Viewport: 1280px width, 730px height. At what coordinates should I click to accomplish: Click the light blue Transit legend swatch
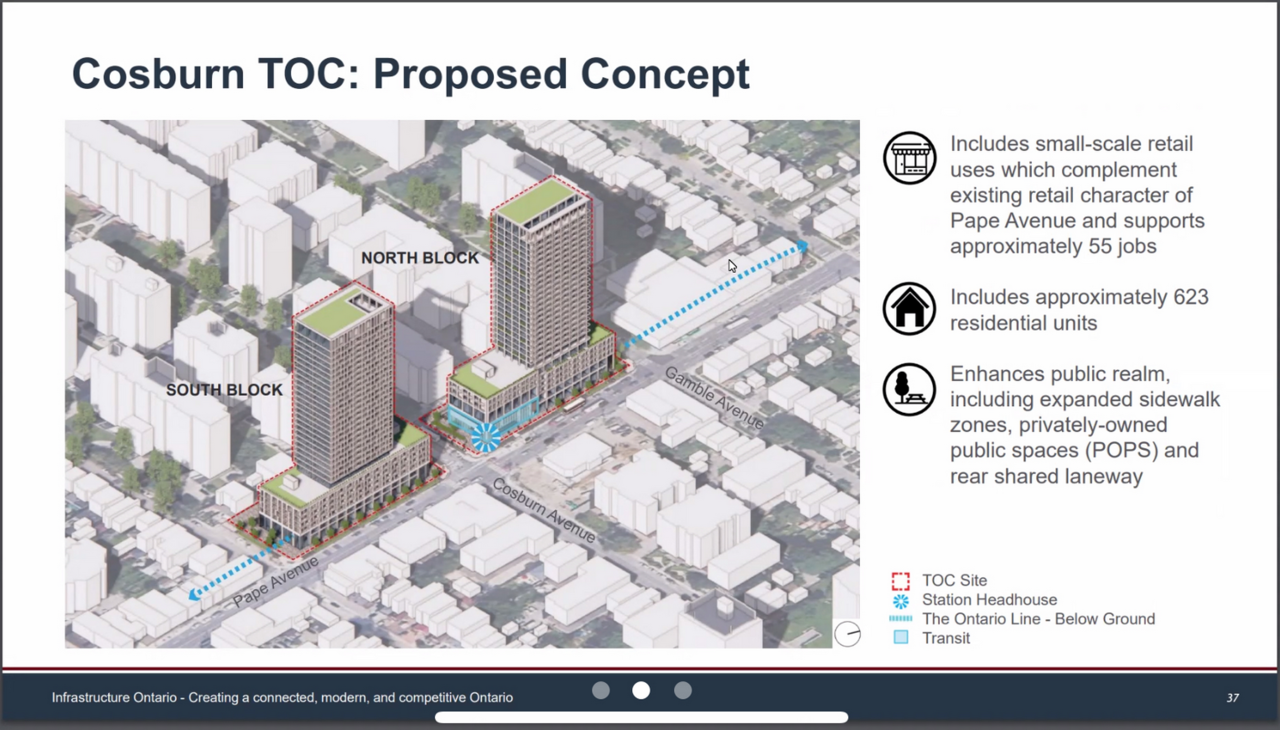click(901, 638)
